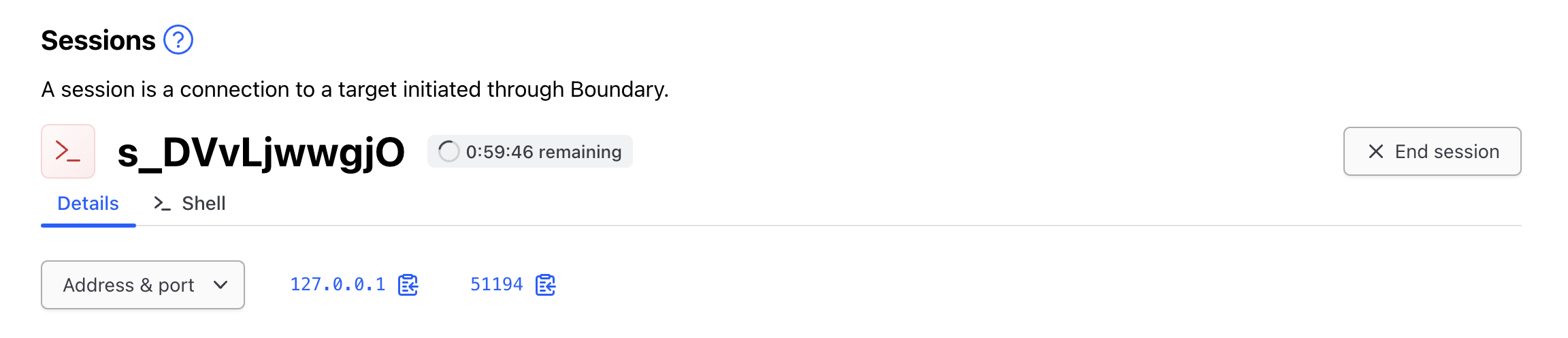
Task: Click the X icon in End session
Action: point(1375,151)
